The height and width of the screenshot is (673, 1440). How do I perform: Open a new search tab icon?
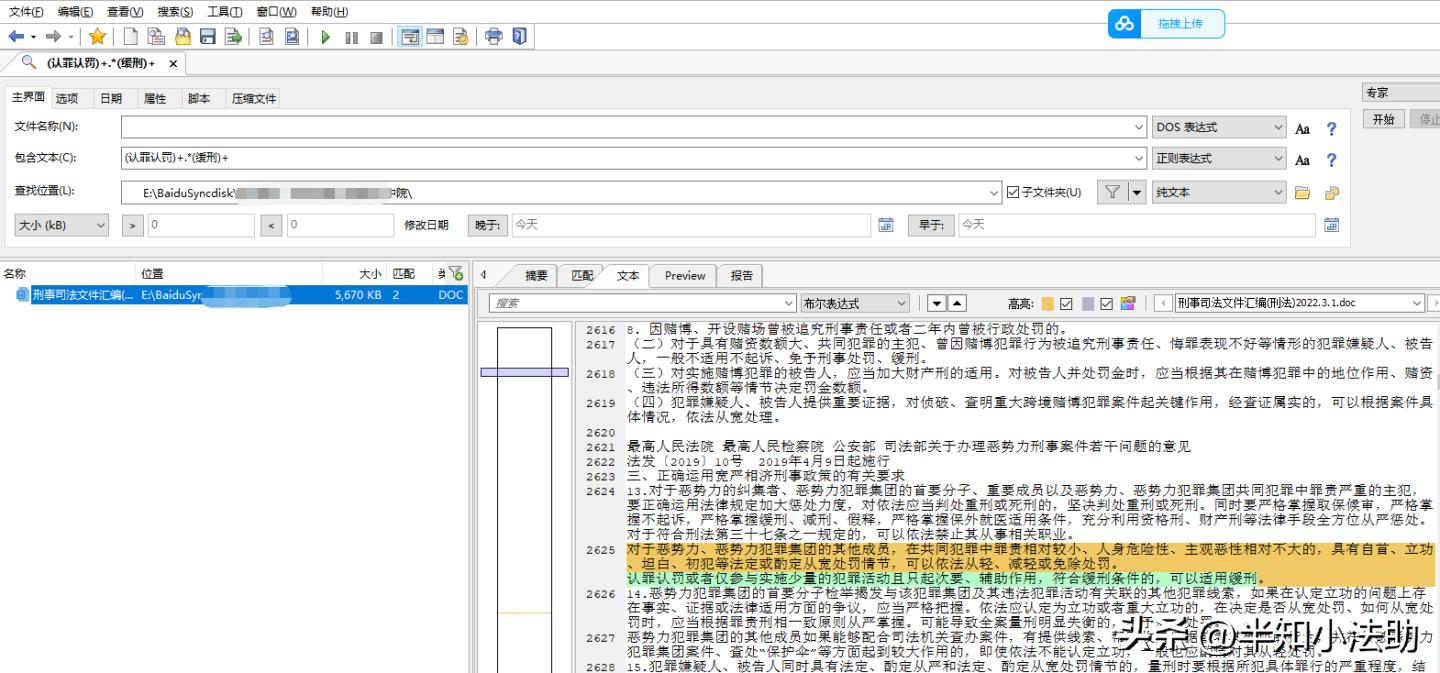point(131,35)
